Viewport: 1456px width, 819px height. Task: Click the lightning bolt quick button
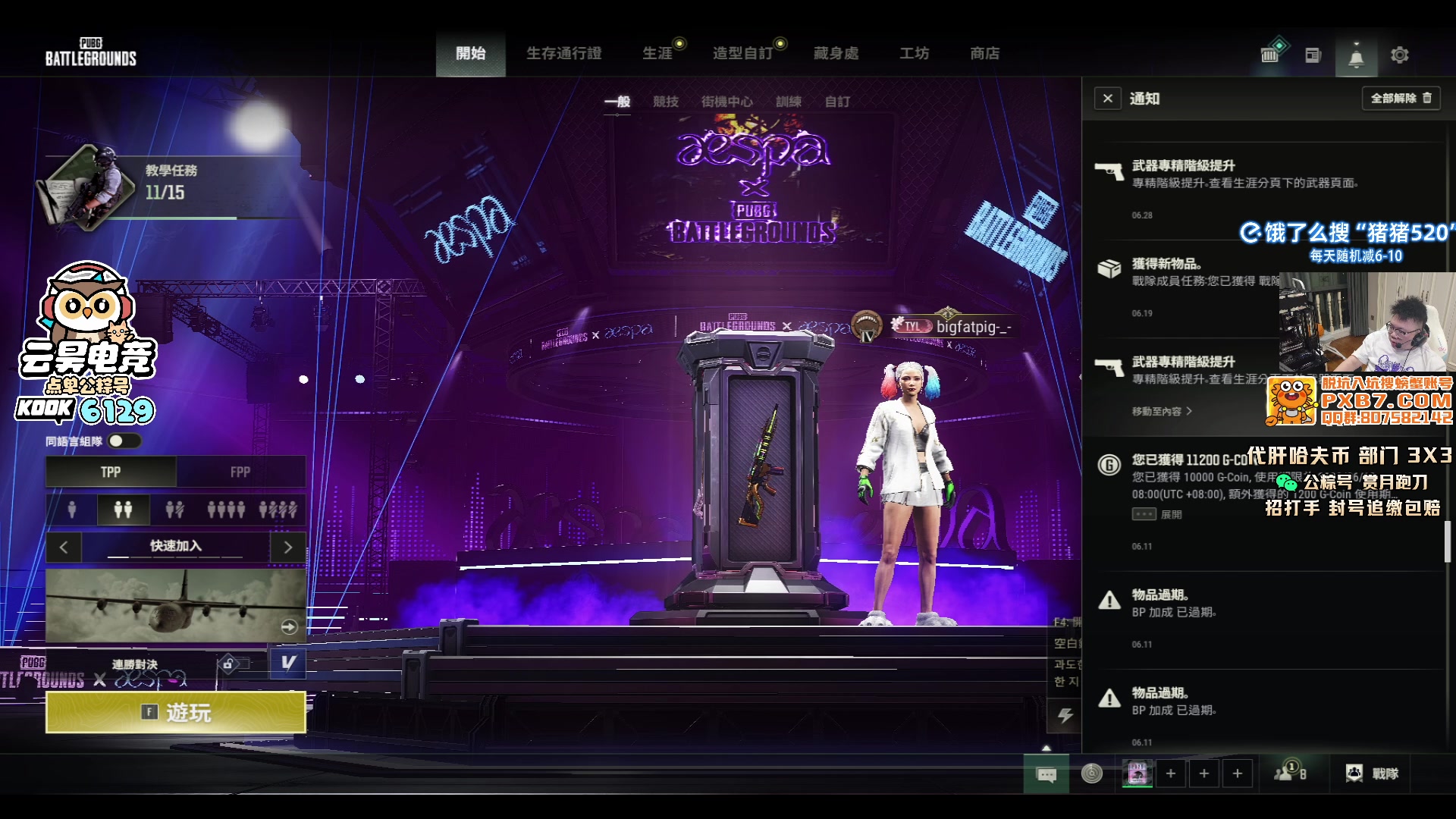tap(1065, 716)
